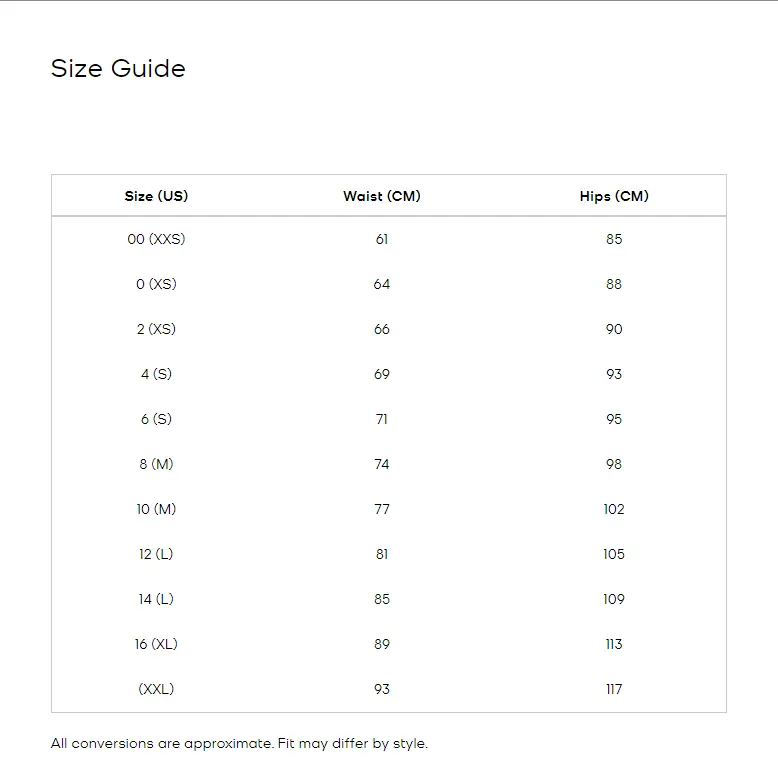Select the 4 (S) size label
Viewport: 778px width, 778px height.
click(156, 374)
